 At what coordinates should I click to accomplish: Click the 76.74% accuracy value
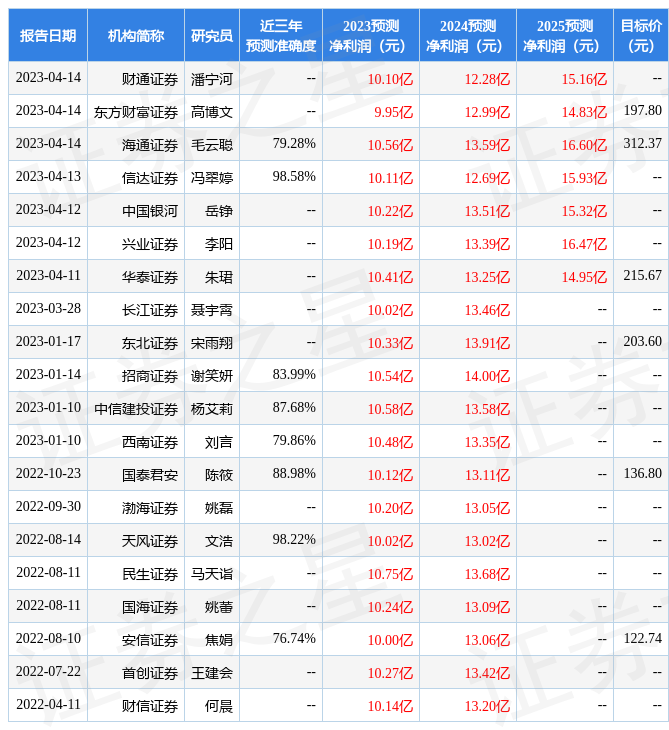[x=294, y=638]
